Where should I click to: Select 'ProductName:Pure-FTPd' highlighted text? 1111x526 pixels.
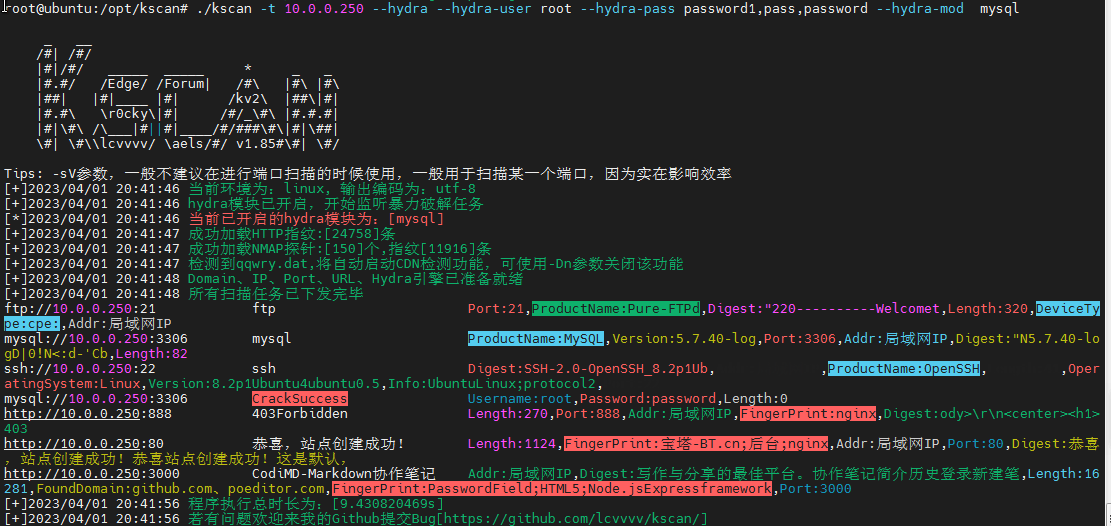pos(617,309)
